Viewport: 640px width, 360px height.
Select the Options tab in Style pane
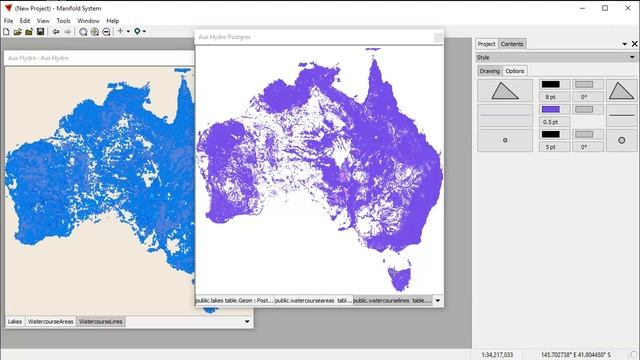click(x=515, y=71)
